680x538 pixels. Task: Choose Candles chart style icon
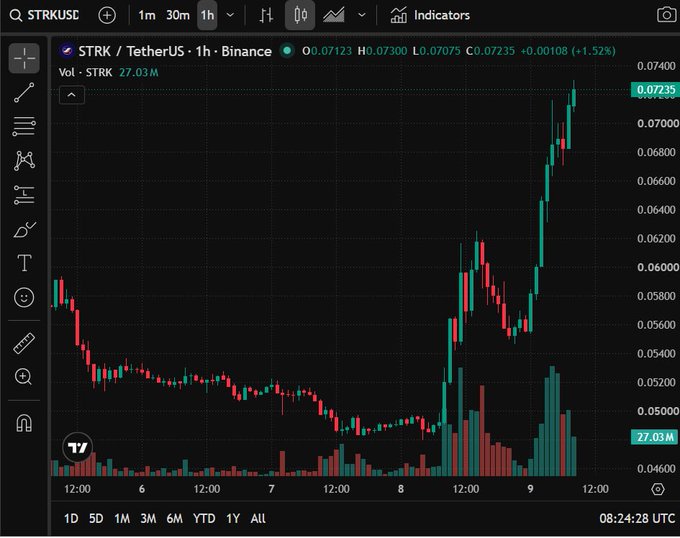[300, 16]
